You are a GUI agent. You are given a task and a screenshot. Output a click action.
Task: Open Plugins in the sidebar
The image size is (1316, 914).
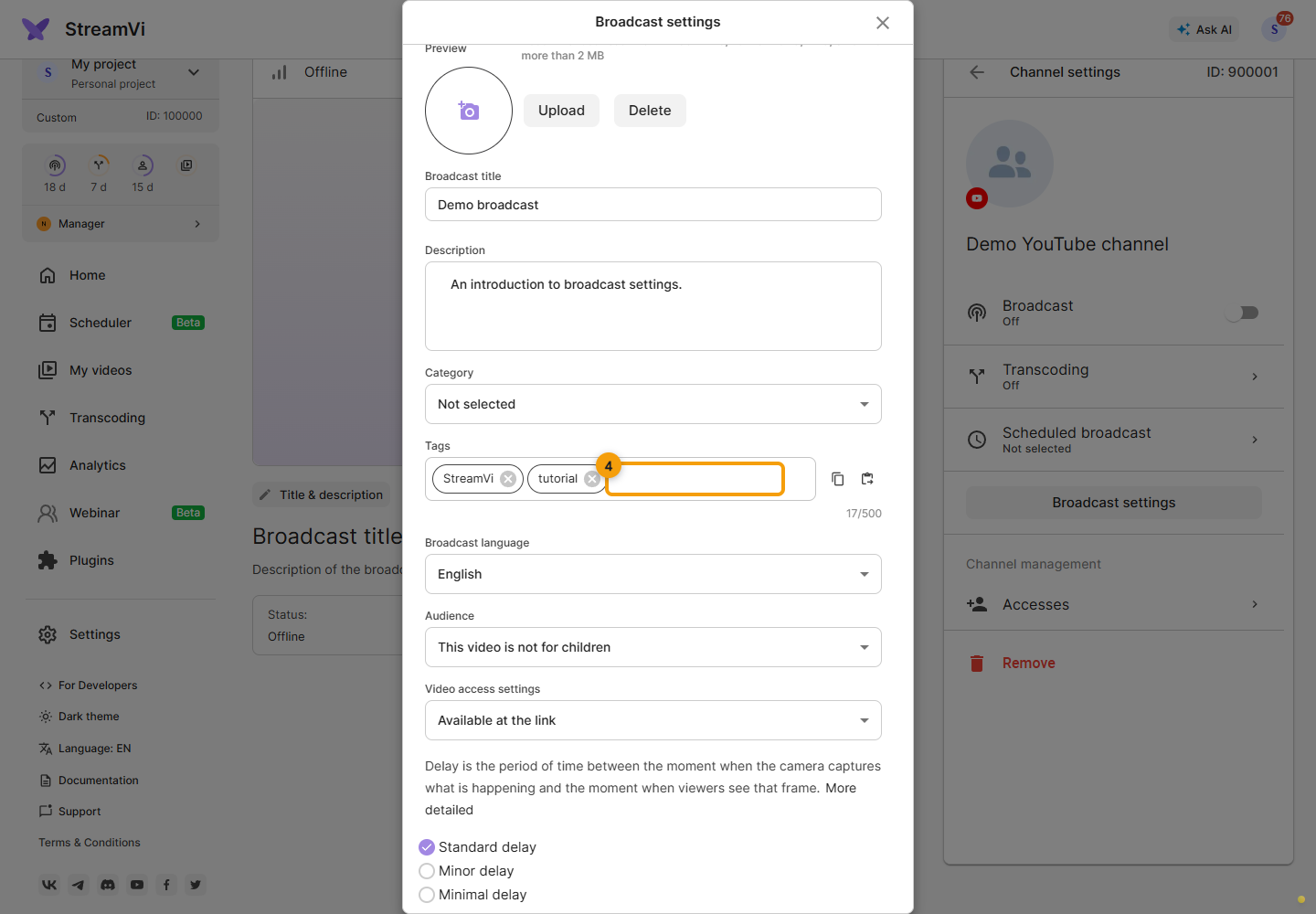pyautogui.click(x=121, y=560)
